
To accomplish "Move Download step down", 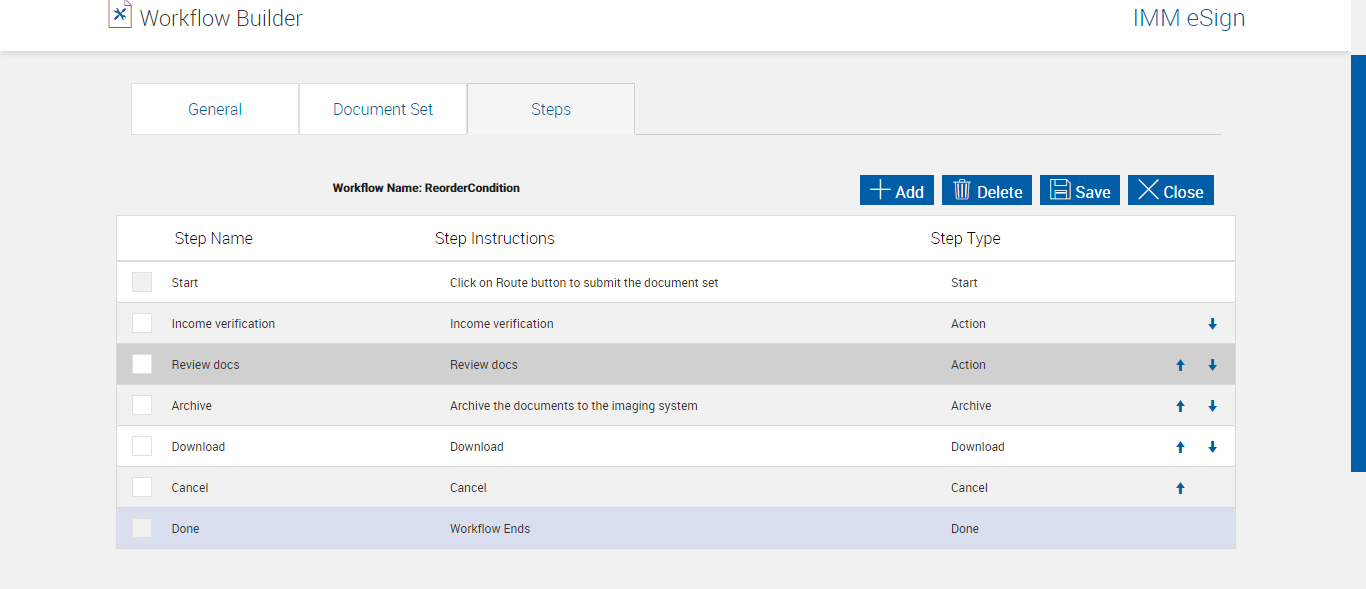I will pyautogui.click(x=1212, y=447).
